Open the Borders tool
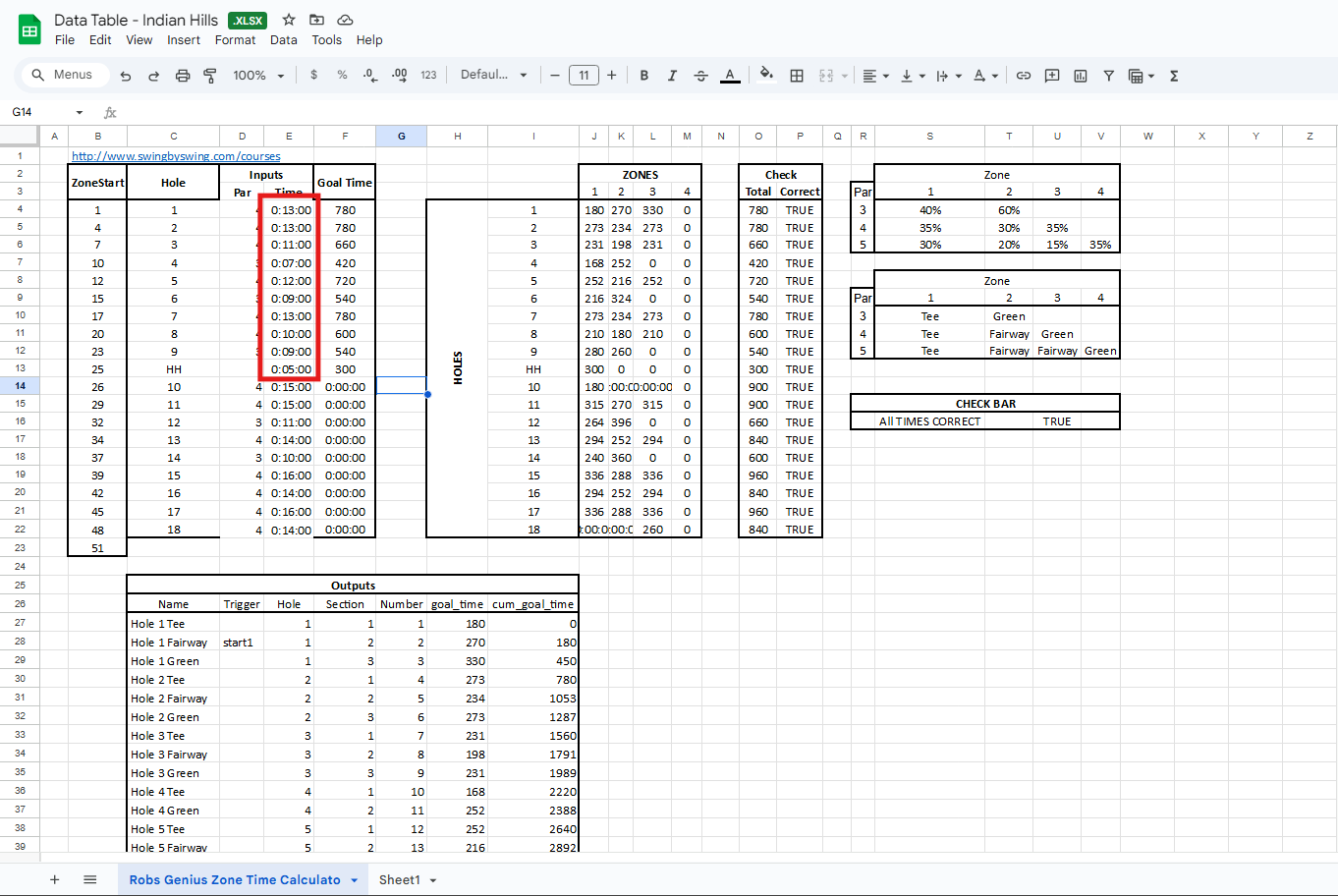This screenshot has height=896, width=1338. coord(797,76)
